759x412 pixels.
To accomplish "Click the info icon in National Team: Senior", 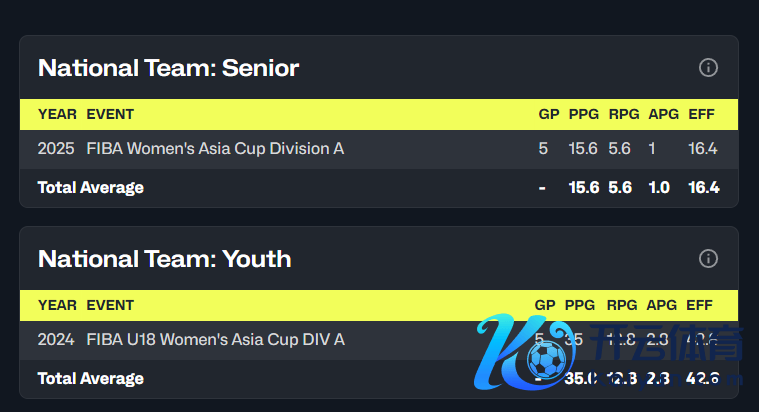I will tap(708, 68).
